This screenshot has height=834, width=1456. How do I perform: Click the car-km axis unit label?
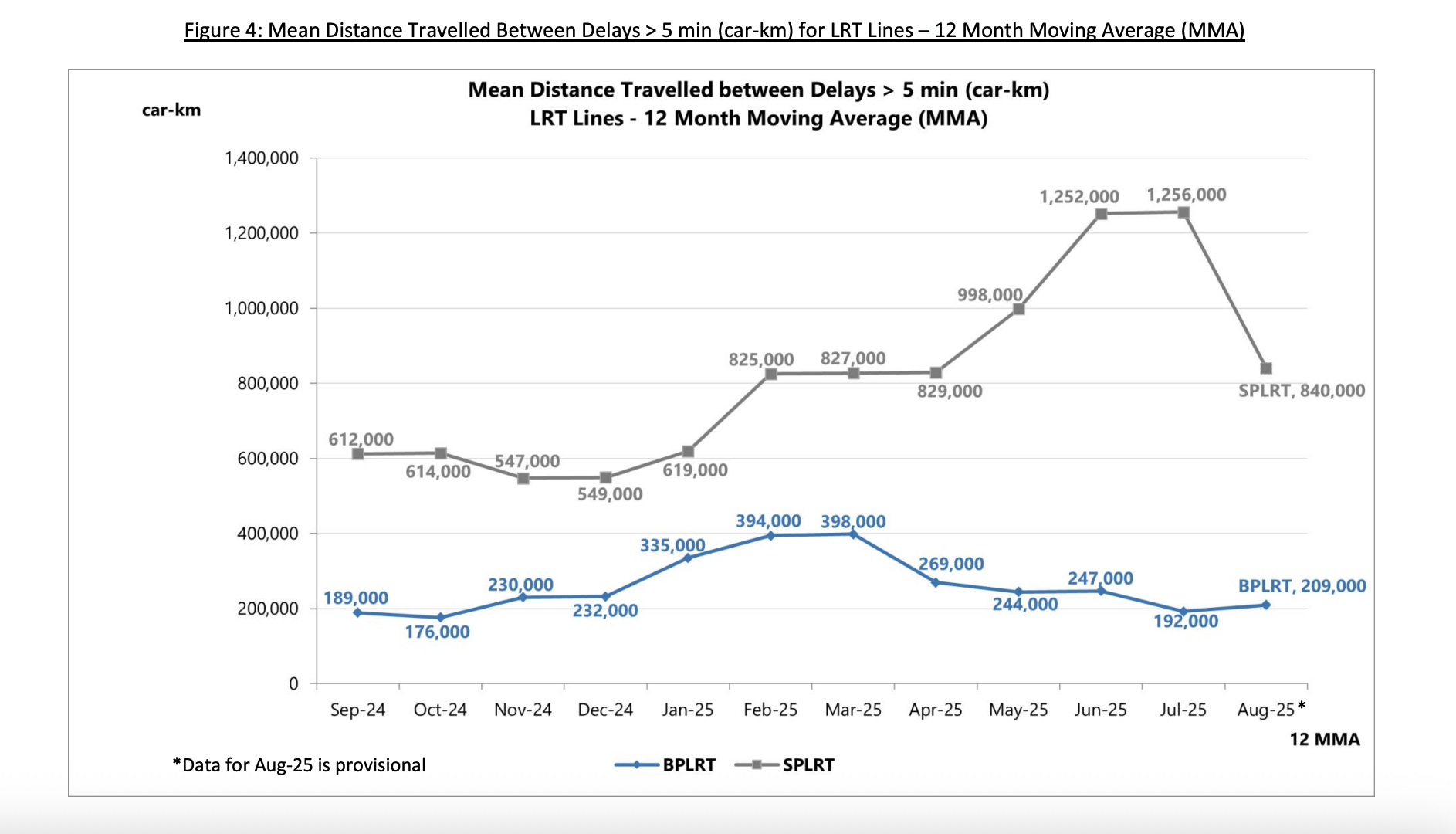(171, 110)
